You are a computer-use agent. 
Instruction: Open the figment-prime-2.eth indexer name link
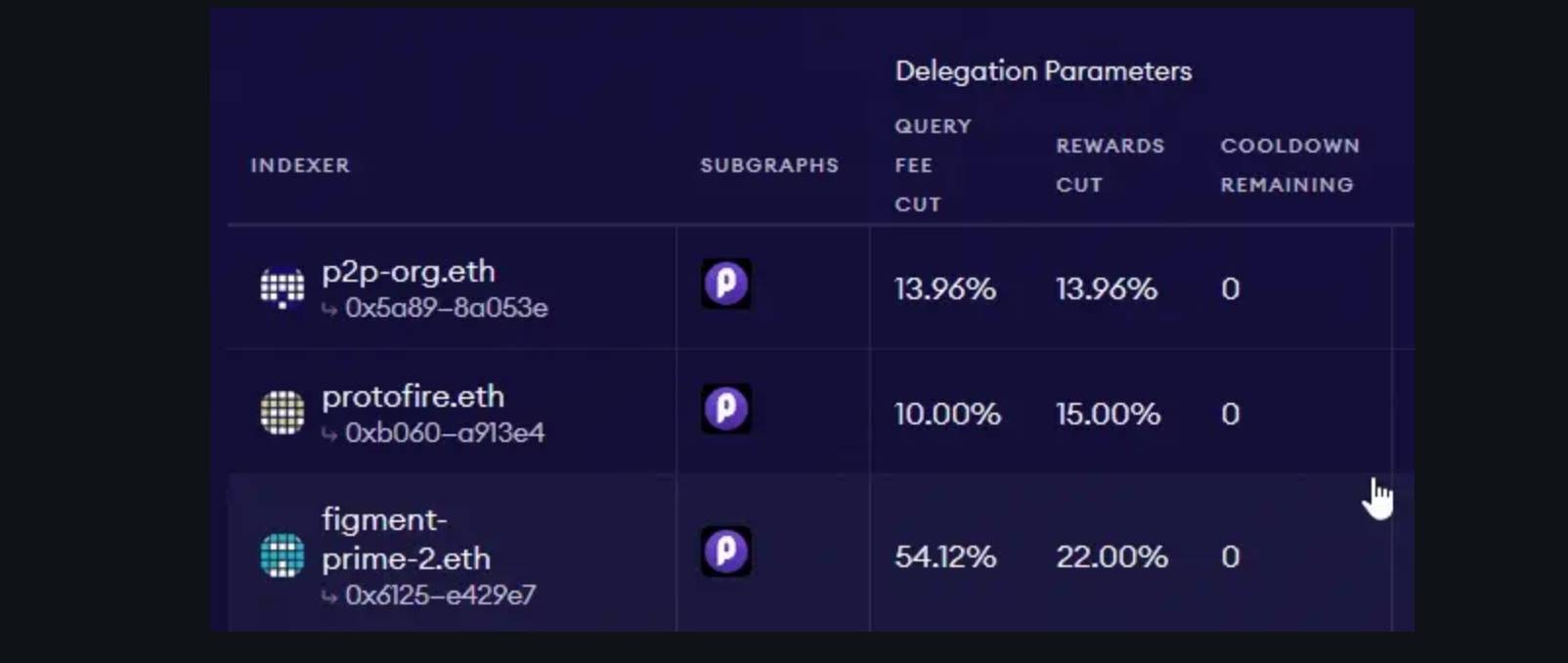click(406, 539)
